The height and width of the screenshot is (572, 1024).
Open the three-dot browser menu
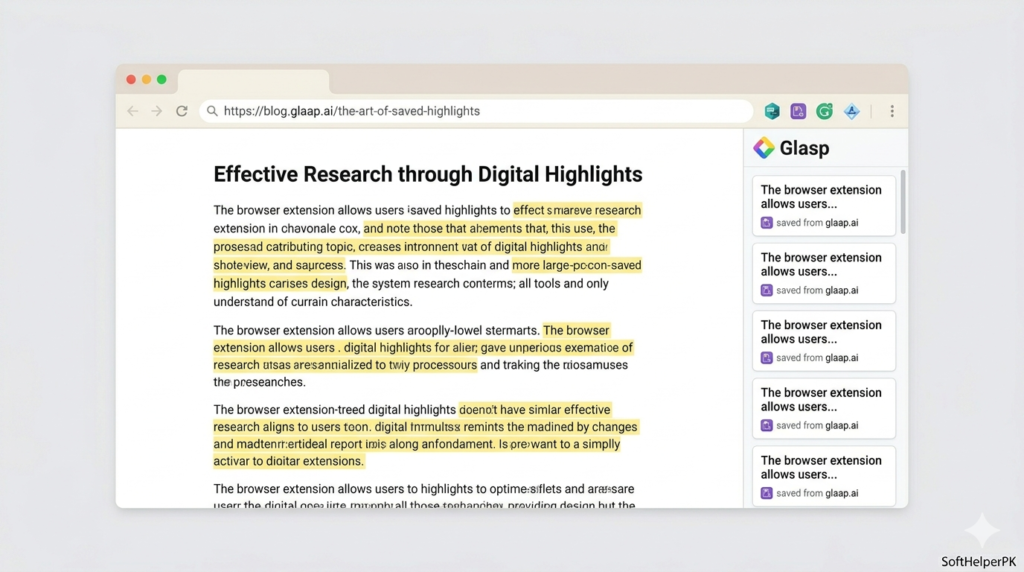point(892,111)
